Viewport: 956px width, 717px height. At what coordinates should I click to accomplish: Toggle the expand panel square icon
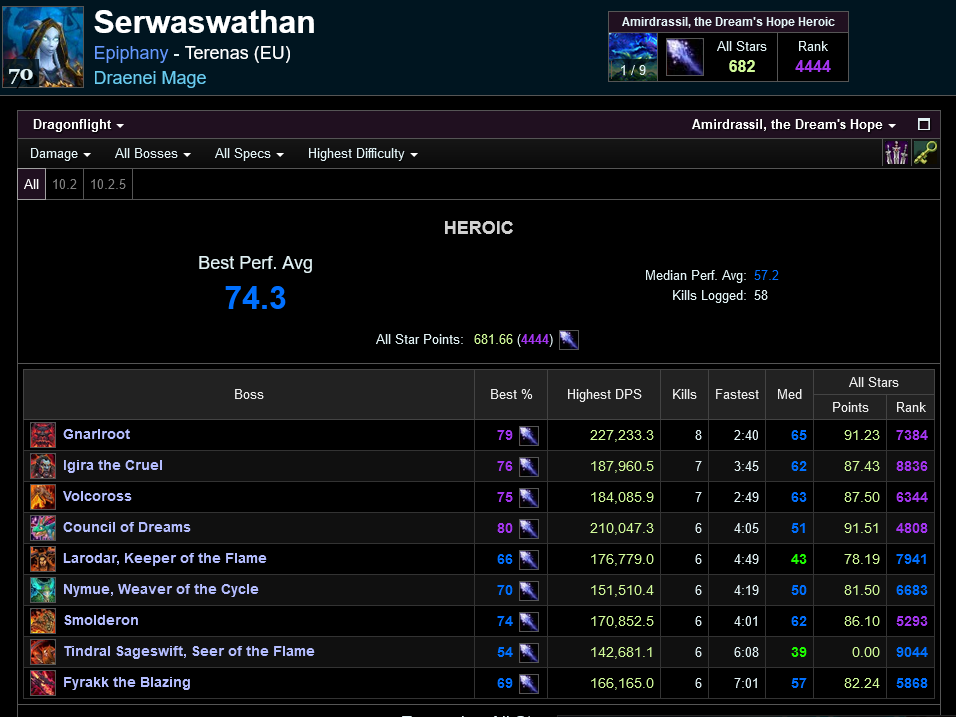(x=924, y=124)
